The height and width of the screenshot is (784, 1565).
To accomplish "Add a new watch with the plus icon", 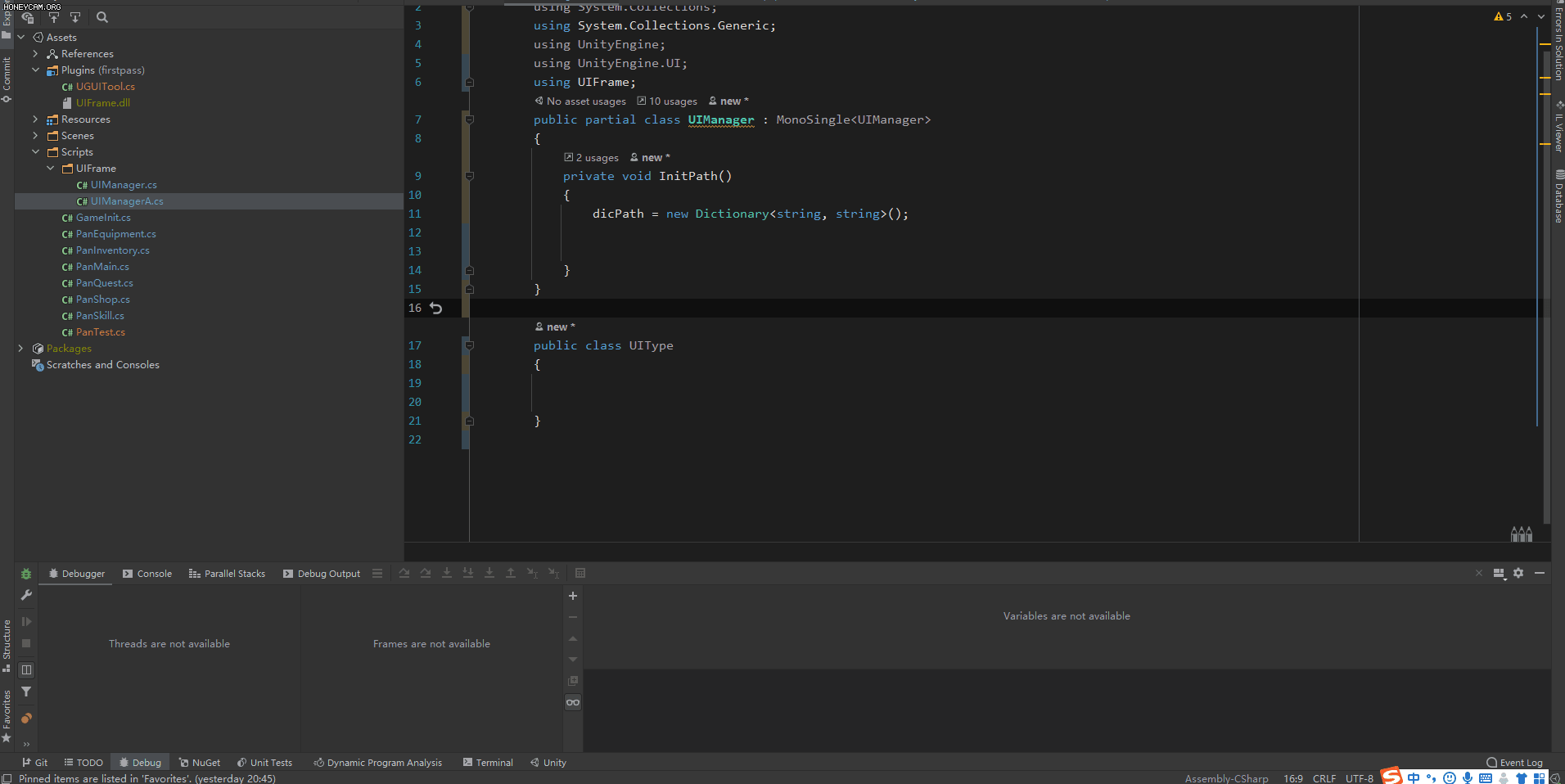I will pyautogui.click(x=573, y=596).
